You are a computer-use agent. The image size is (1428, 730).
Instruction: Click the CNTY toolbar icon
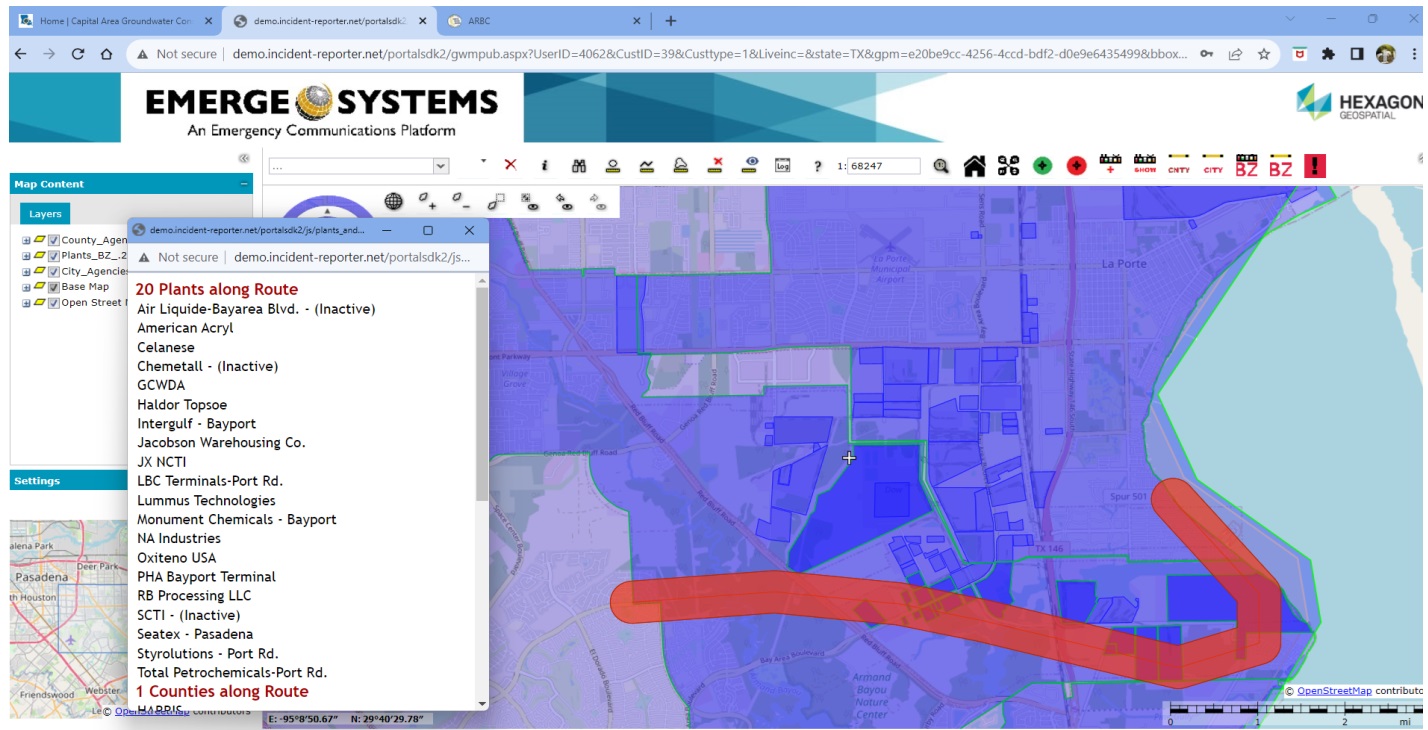1179,165
